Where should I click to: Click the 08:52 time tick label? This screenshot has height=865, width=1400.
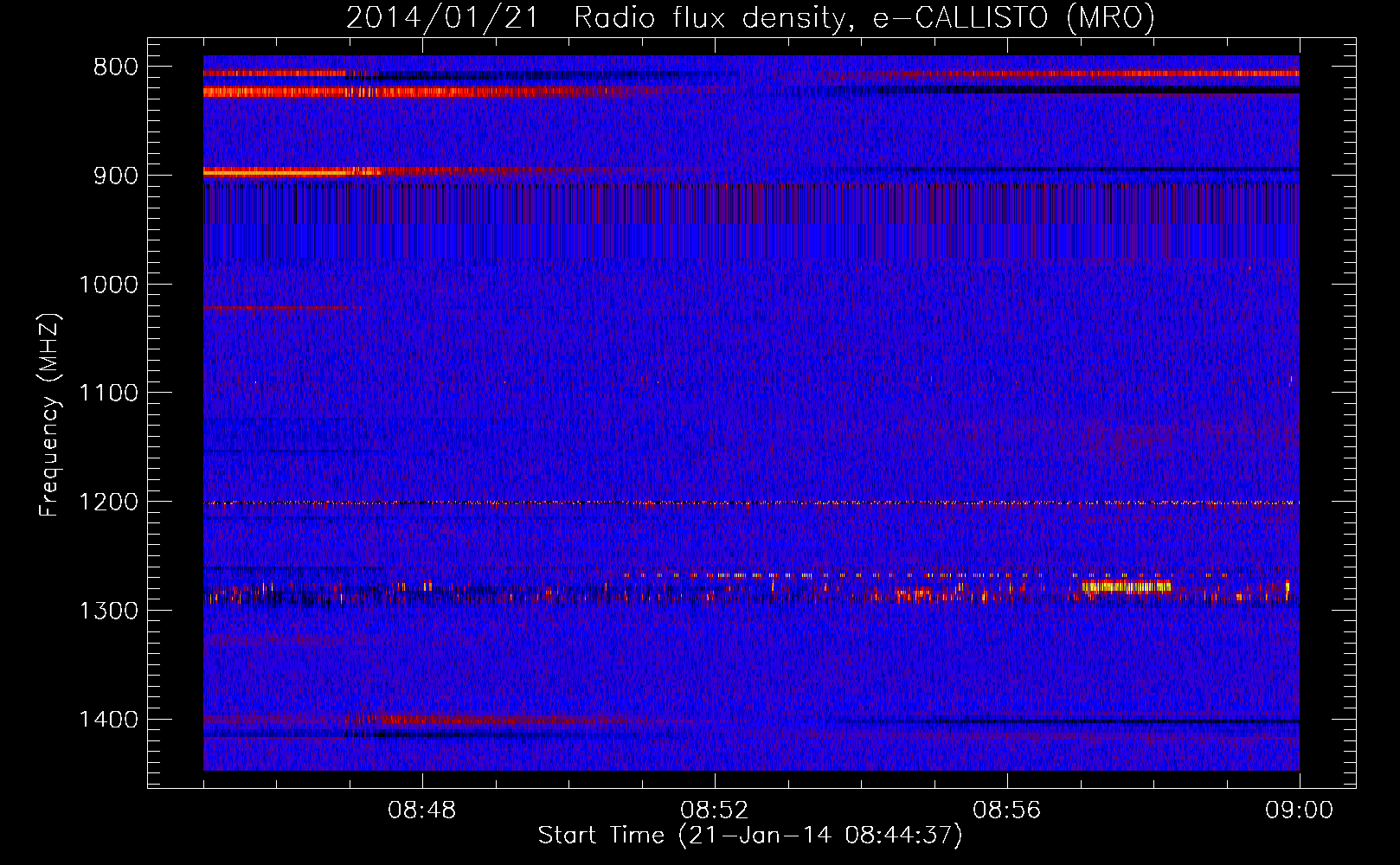(715, 811)
